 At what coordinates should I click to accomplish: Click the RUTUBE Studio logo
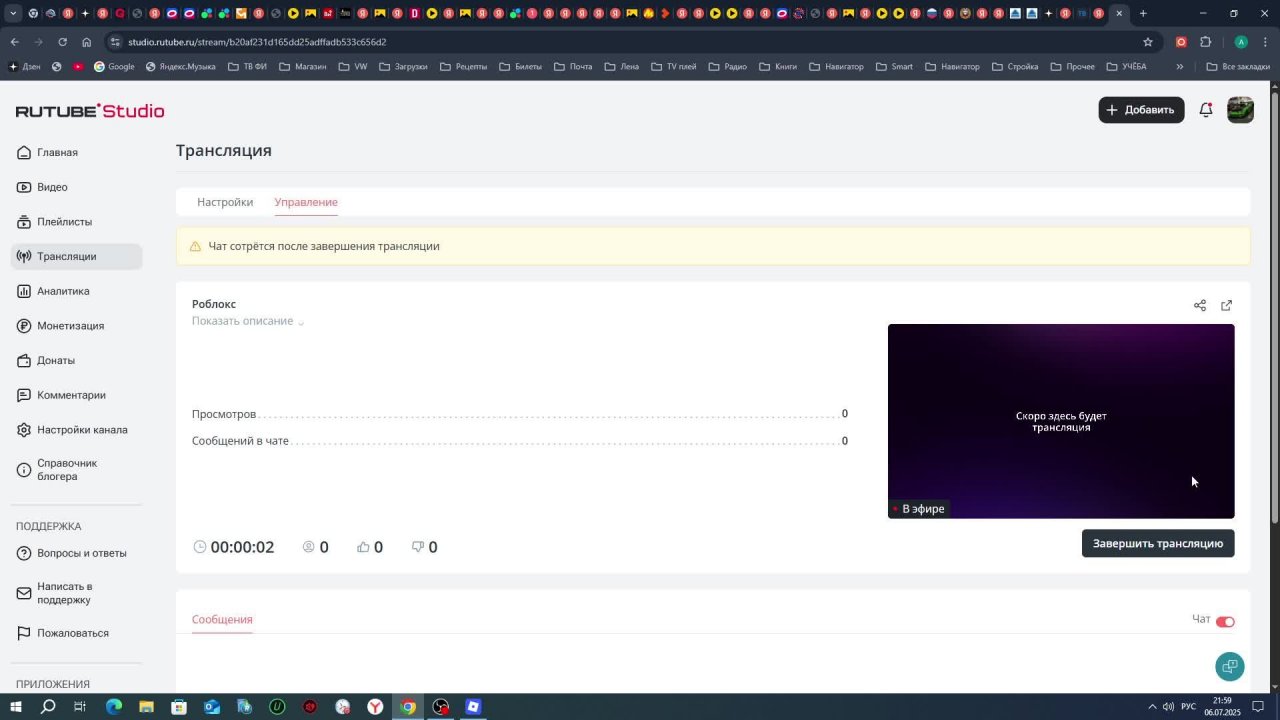click(90, 111)
